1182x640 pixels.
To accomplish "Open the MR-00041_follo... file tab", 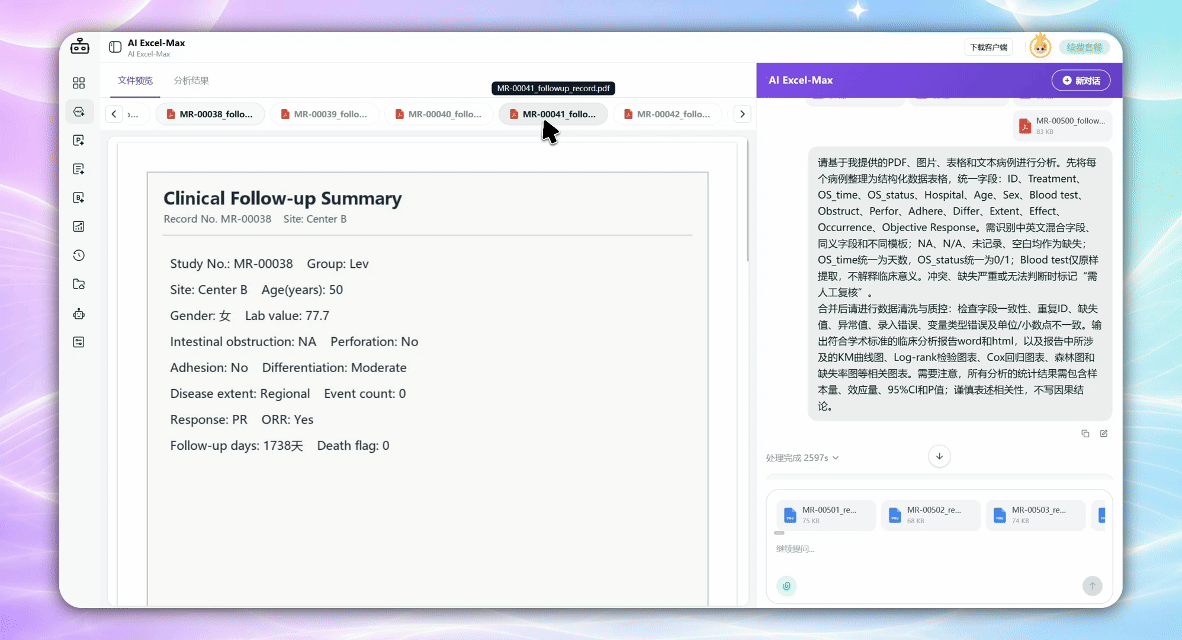I will pos(553,114).
